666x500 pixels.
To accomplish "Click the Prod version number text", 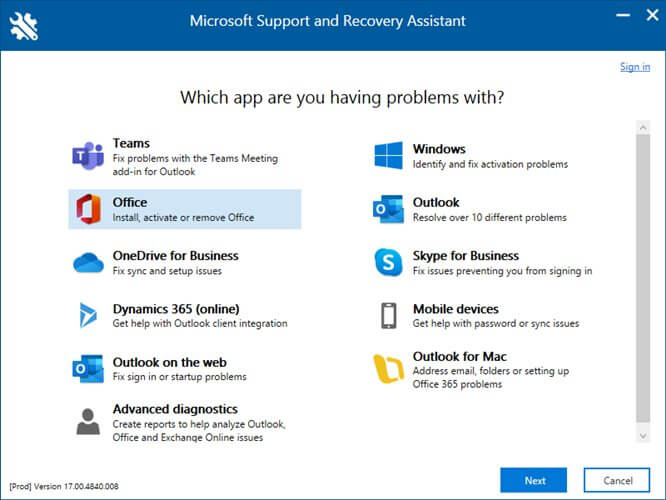I will 64,486.
